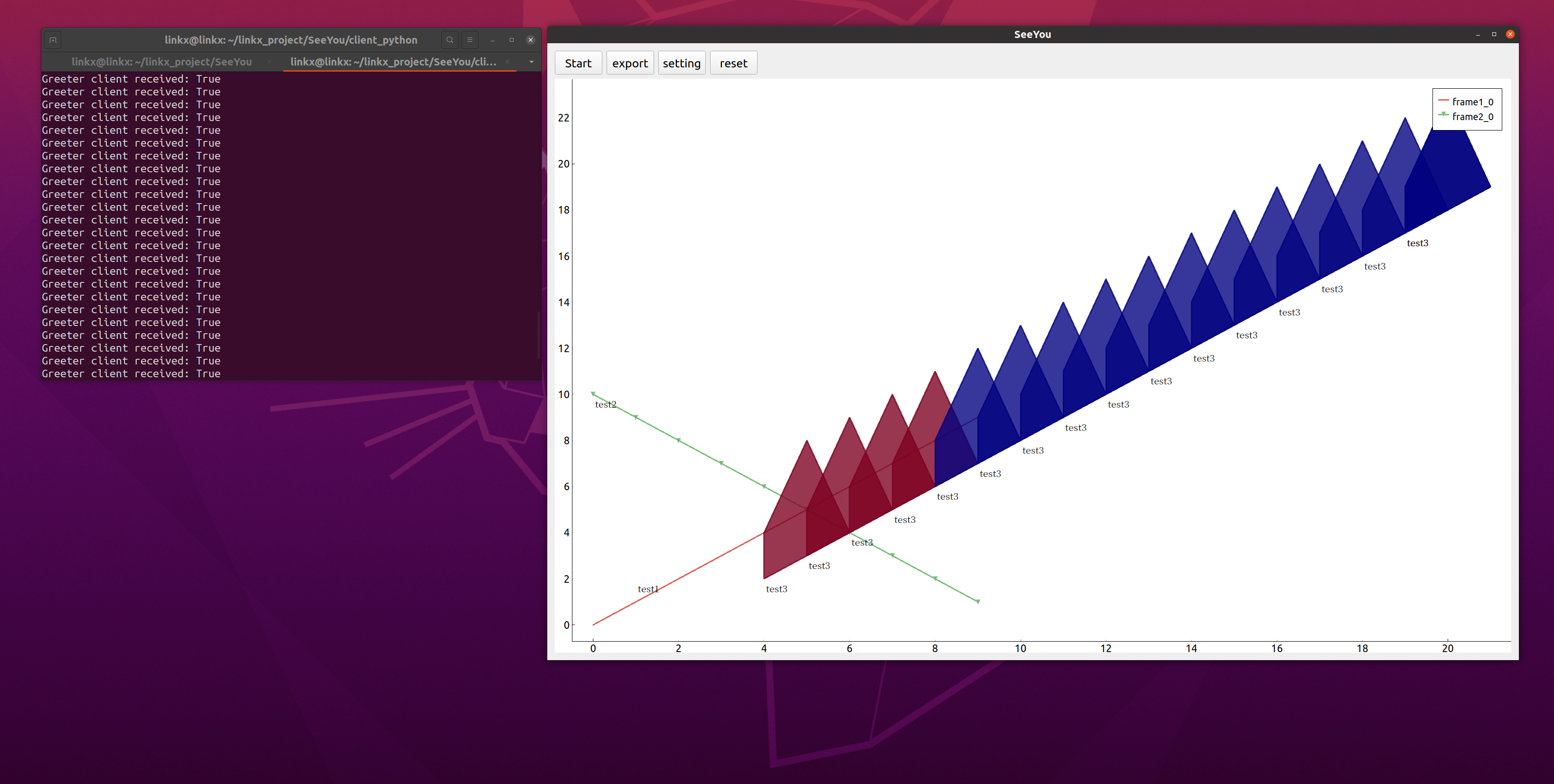Screen dimensions: 1554x784
Task: Maximize the SeeYou window
Action: coord(1494,34)
